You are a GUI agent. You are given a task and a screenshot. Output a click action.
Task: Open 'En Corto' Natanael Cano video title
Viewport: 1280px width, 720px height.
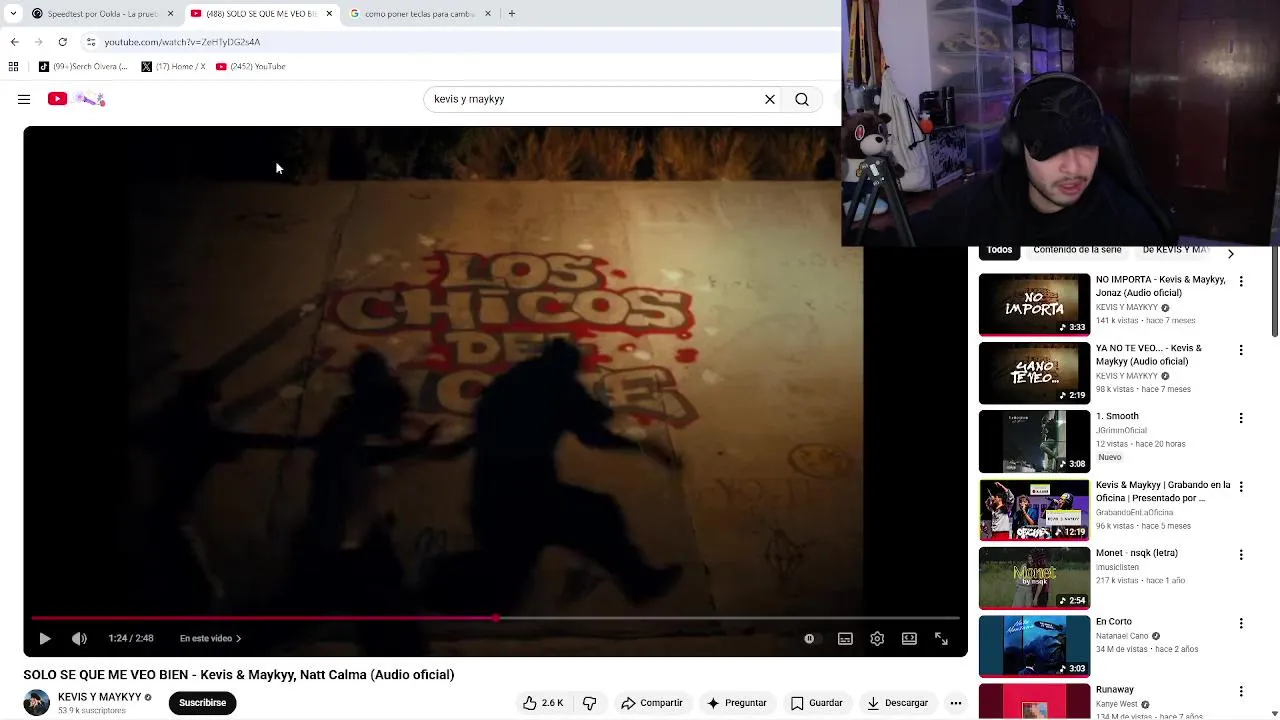click(1113, 622)
